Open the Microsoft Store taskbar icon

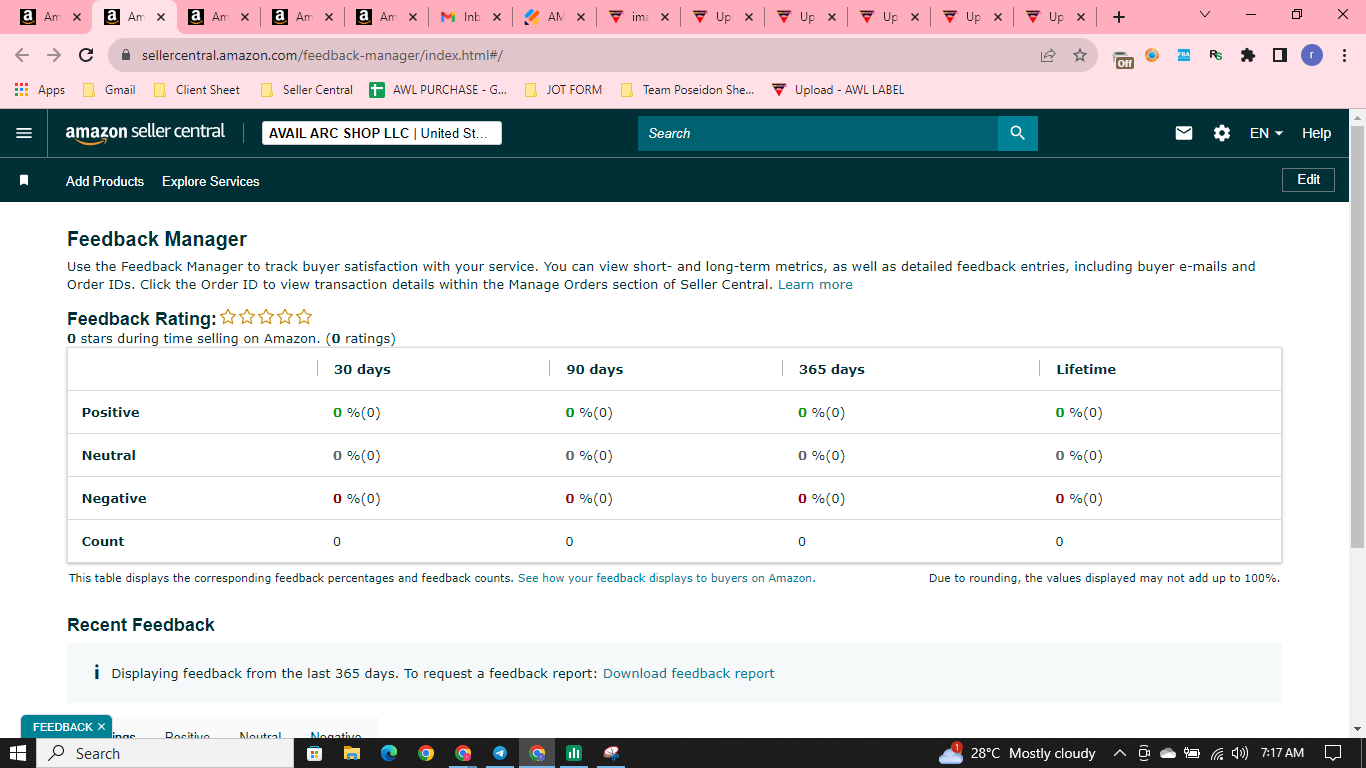tap(314, 753)
